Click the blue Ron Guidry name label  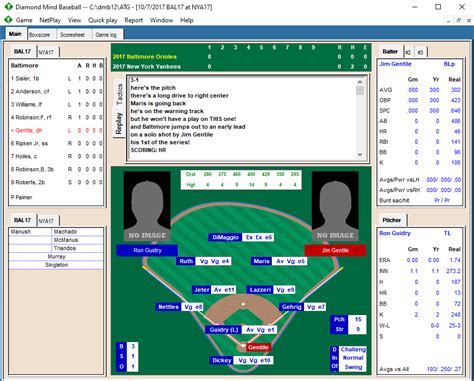point(147,250)
